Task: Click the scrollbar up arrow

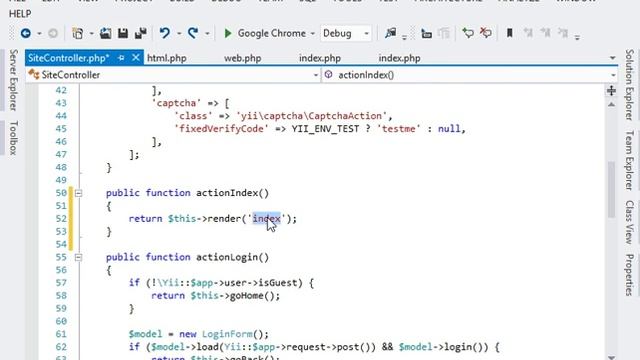Action: (611, 105)
